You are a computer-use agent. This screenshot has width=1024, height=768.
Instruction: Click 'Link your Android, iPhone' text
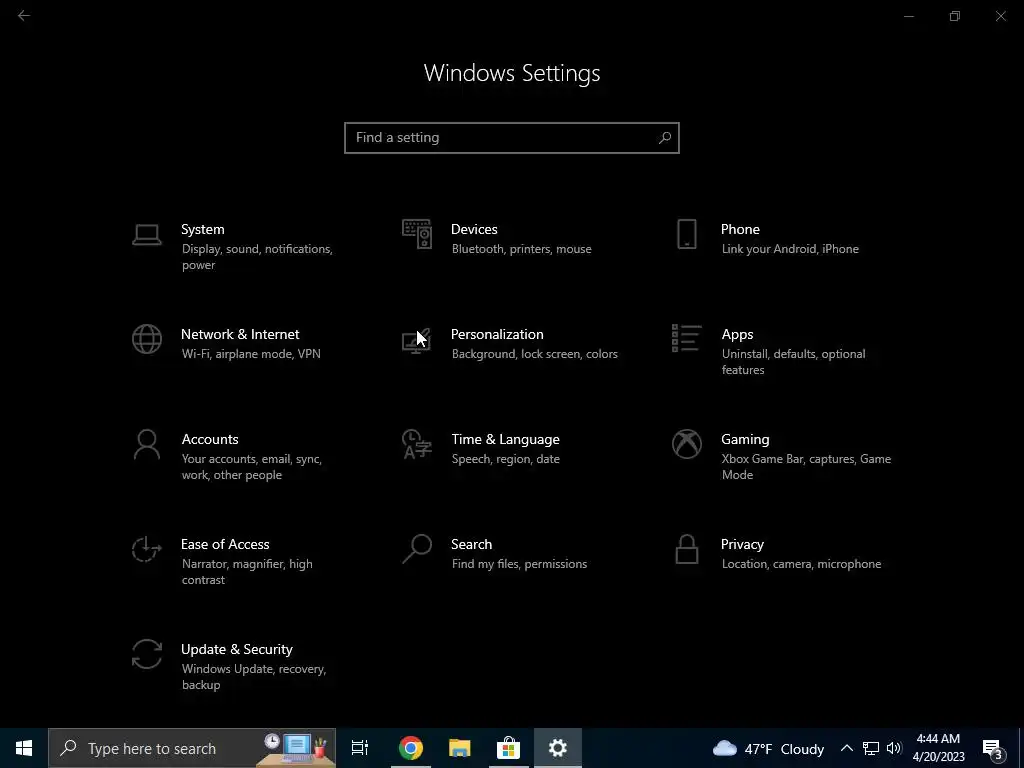coord(790,249)
